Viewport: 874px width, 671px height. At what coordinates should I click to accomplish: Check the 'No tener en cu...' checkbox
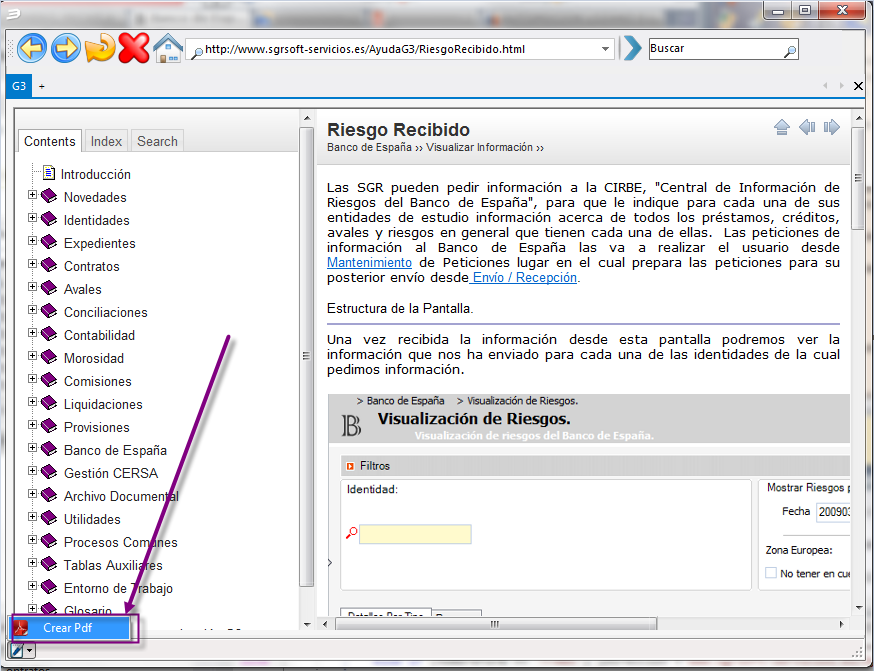(x=771, y=573)
